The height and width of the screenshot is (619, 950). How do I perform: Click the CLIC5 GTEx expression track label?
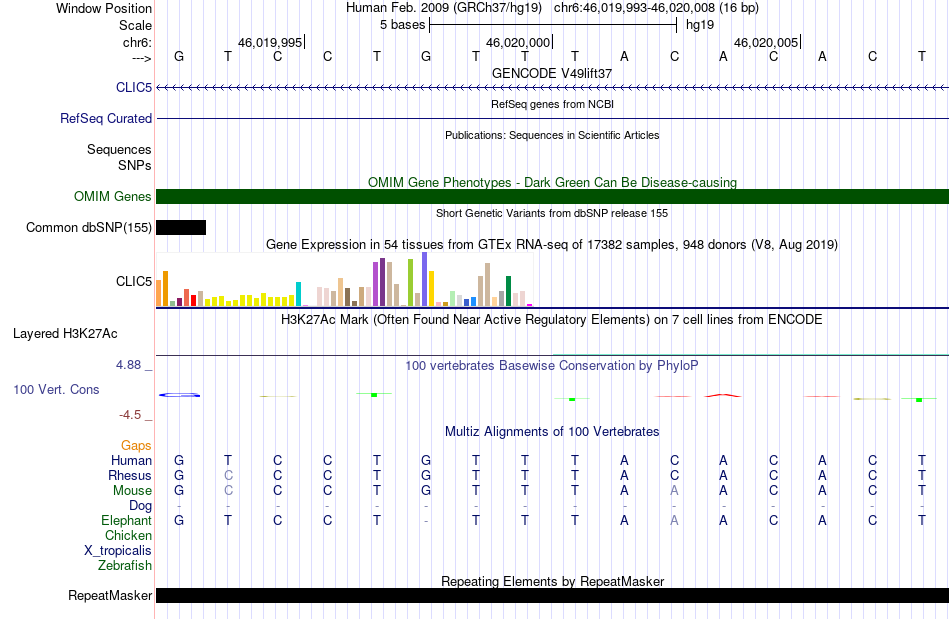133,281
